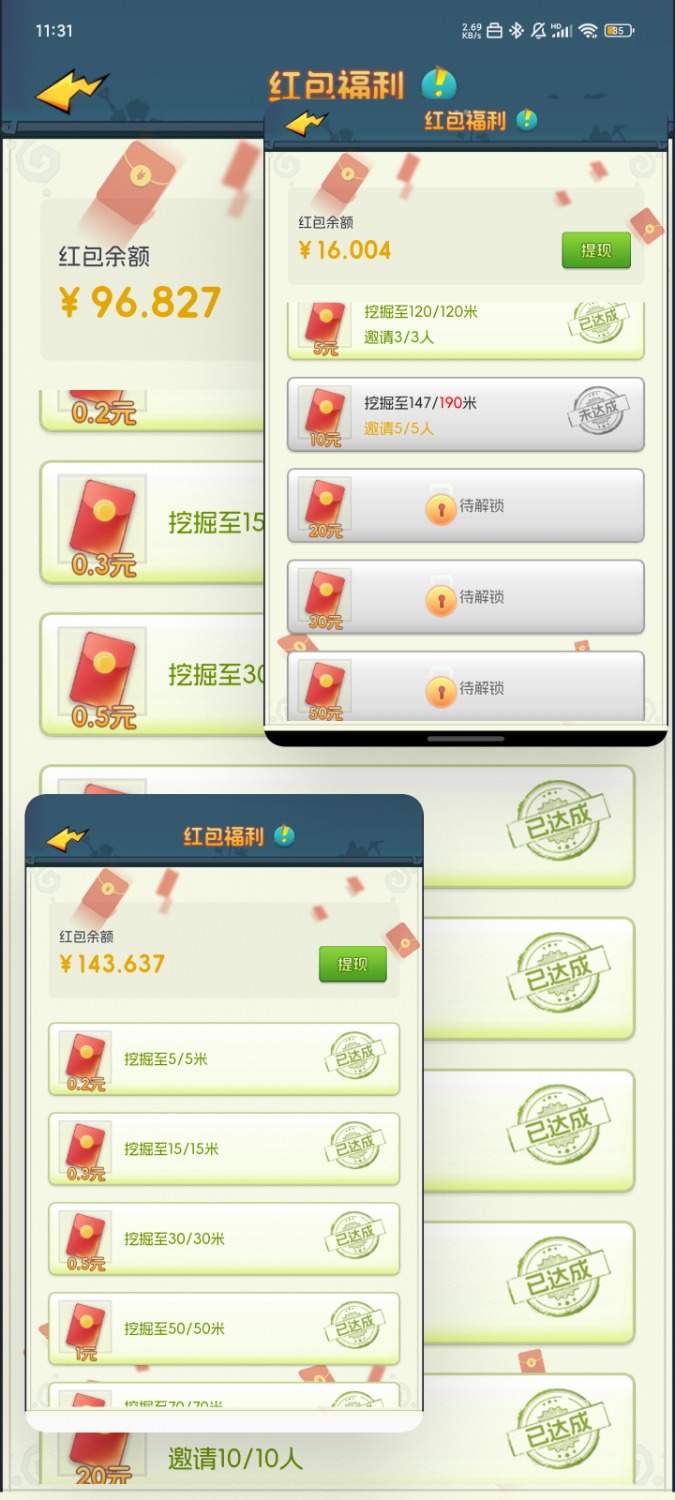This screenshot has height=1500, width=675.
Task: Tap the ¥96.827 balance amount
Action: [x=140, y=302]
